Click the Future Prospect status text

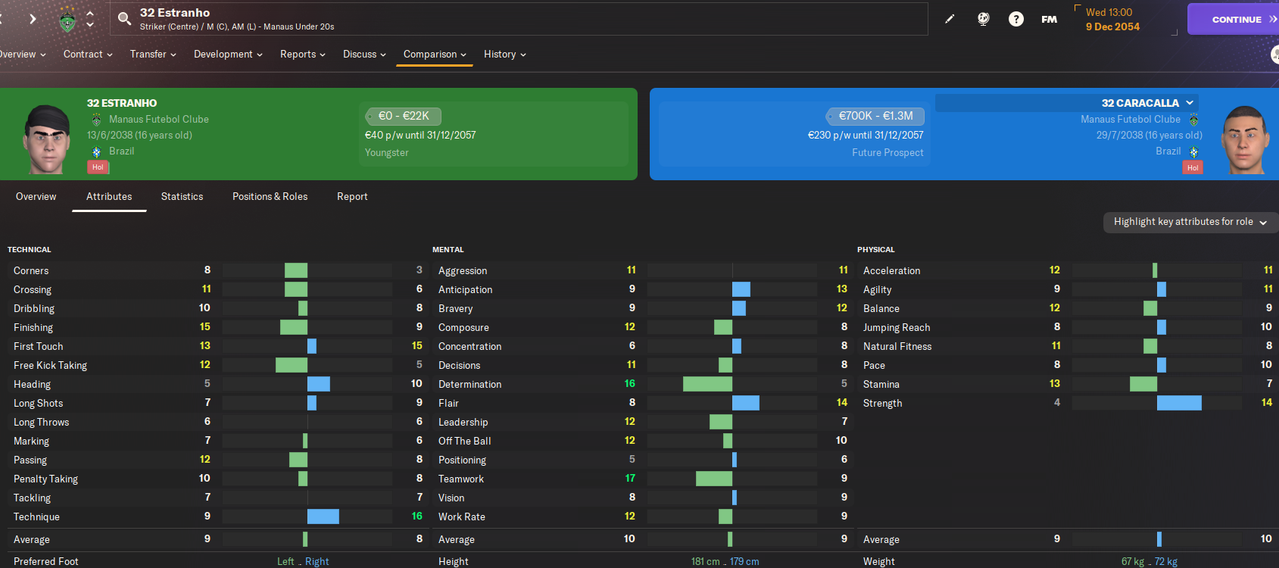(888, 153)
